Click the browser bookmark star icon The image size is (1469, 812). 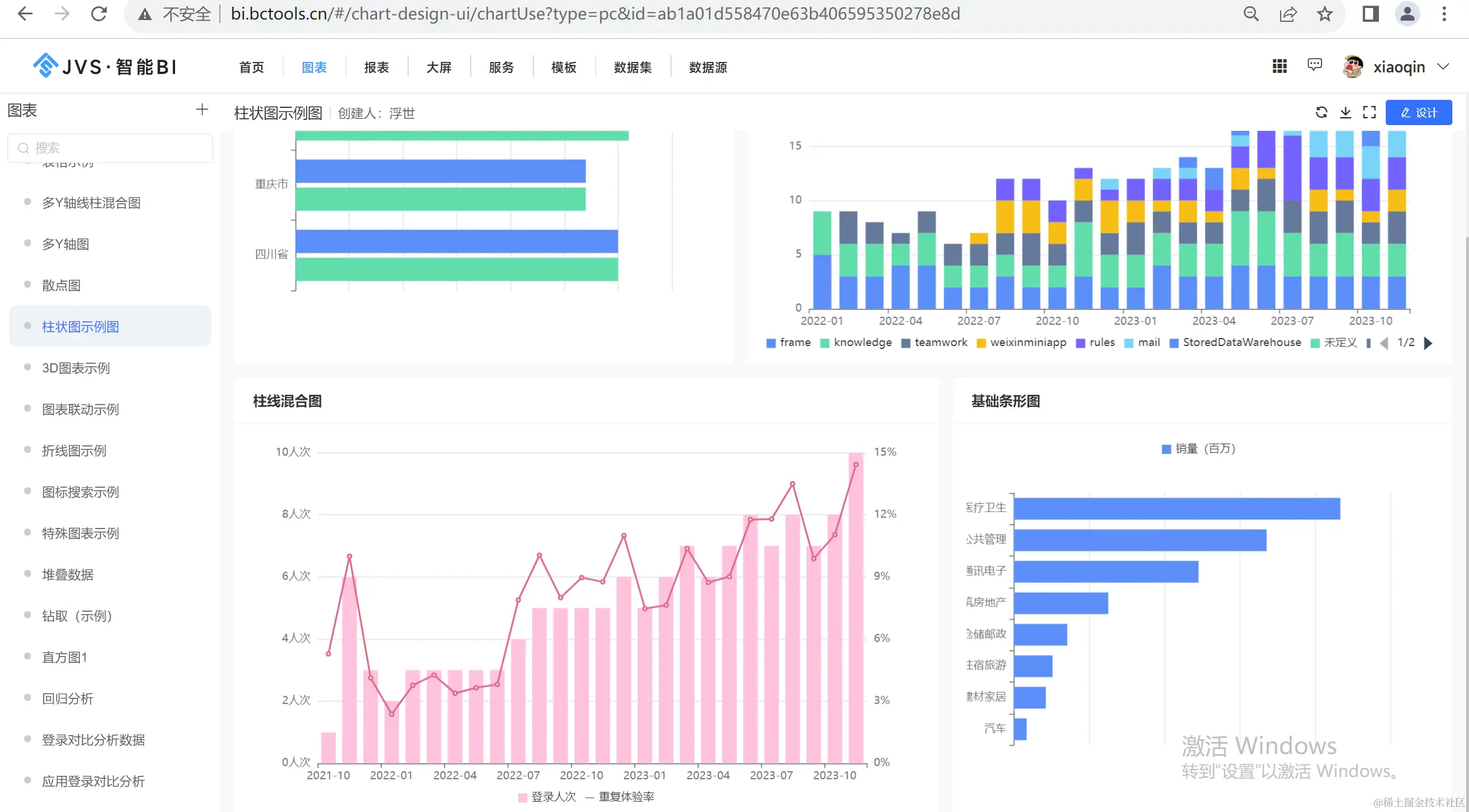point(1325,14)
